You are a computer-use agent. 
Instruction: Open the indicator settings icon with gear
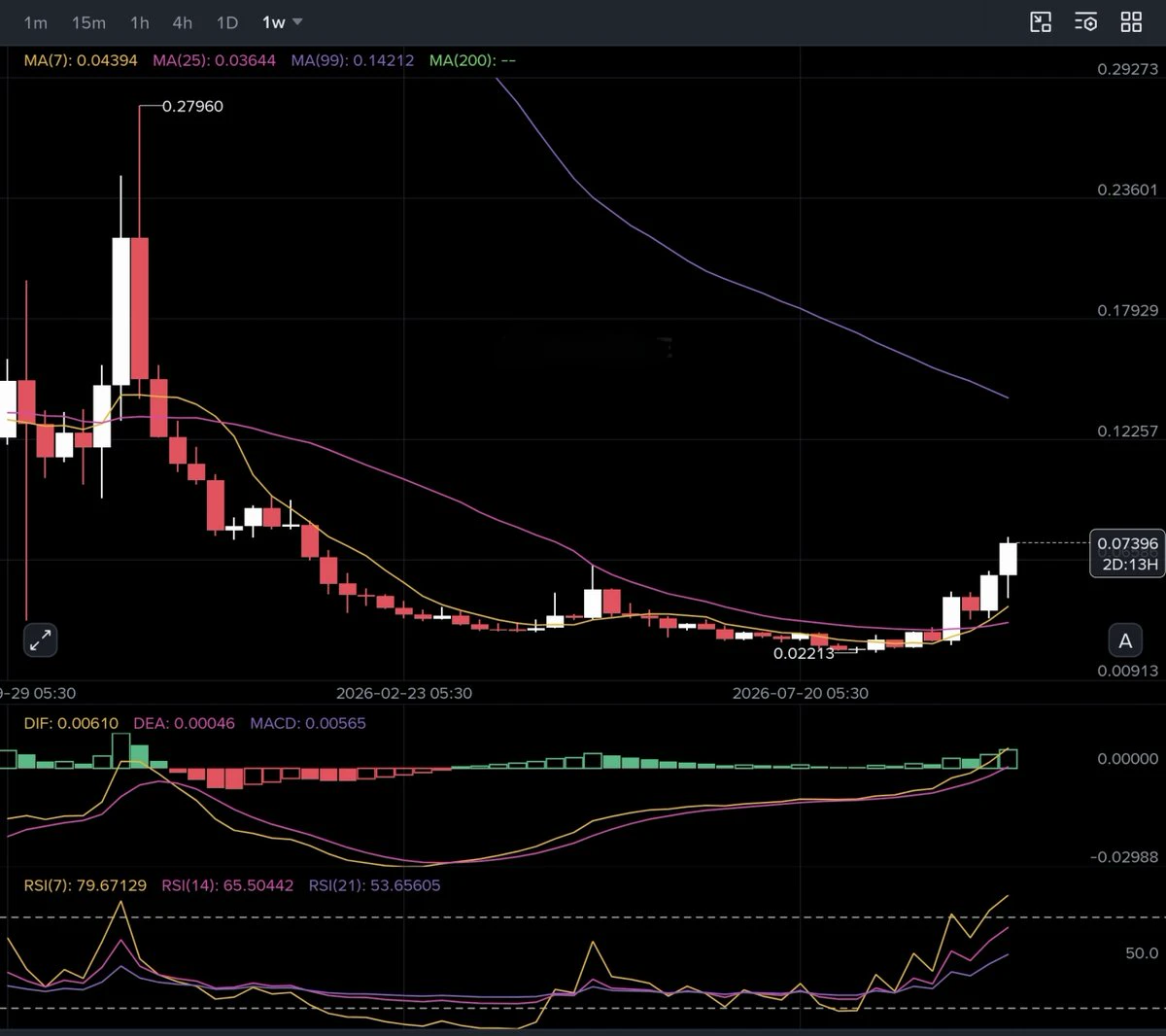click(x=1085, y=22)
